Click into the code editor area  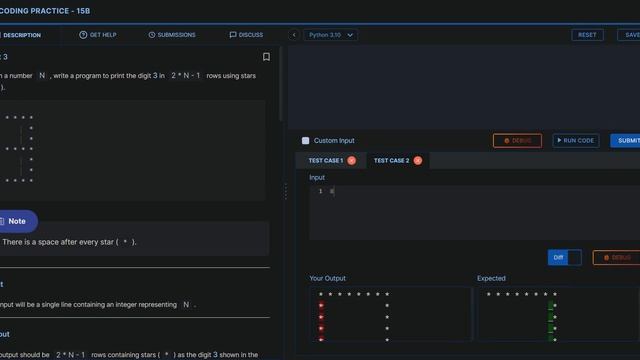point(464,87)
